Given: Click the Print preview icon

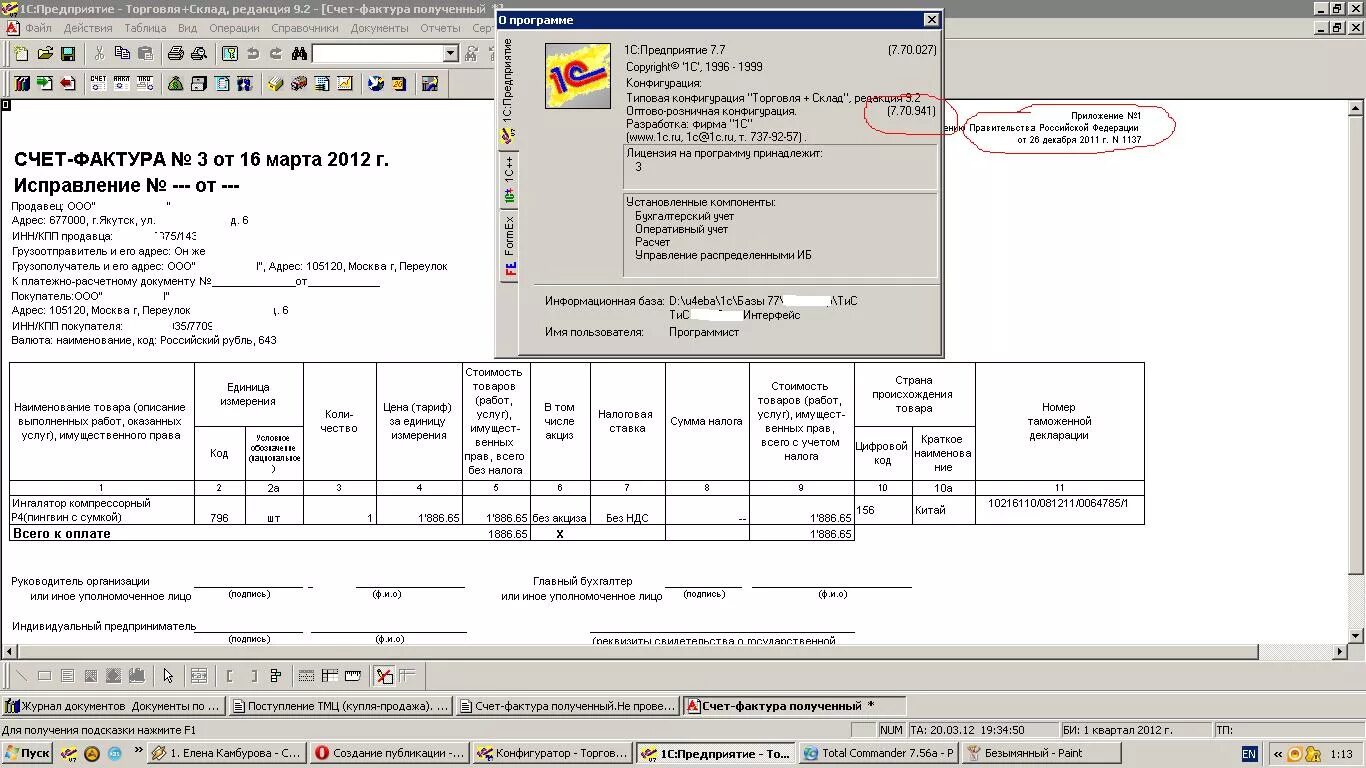Looking at the screenshot, I should pyautogui.click(x=199, y=54).
